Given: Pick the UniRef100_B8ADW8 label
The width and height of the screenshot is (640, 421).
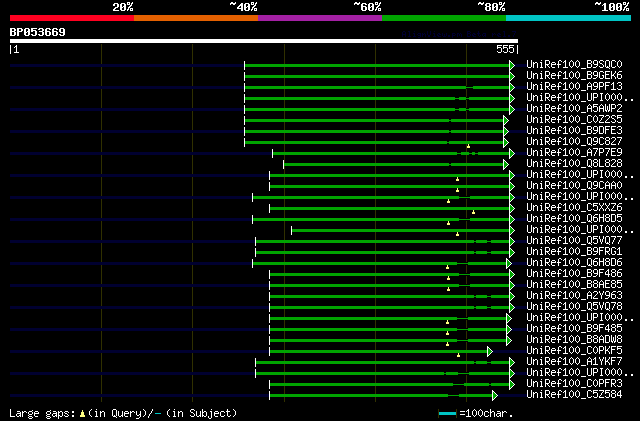Looking at the screenshot, I should tap(574, 340).
